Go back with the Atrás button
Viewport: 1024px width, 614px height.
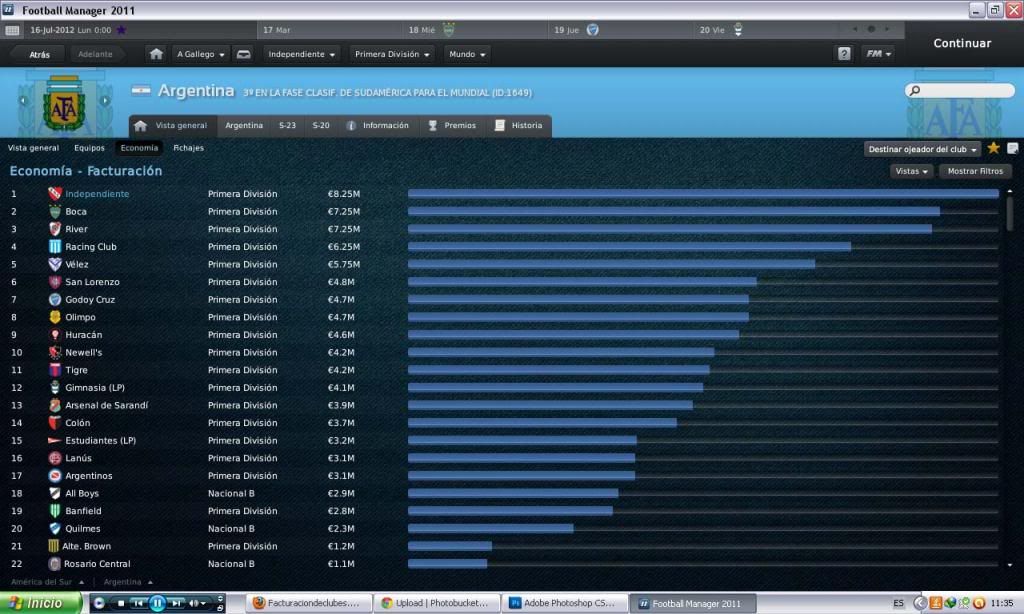(x=39, y=54)
